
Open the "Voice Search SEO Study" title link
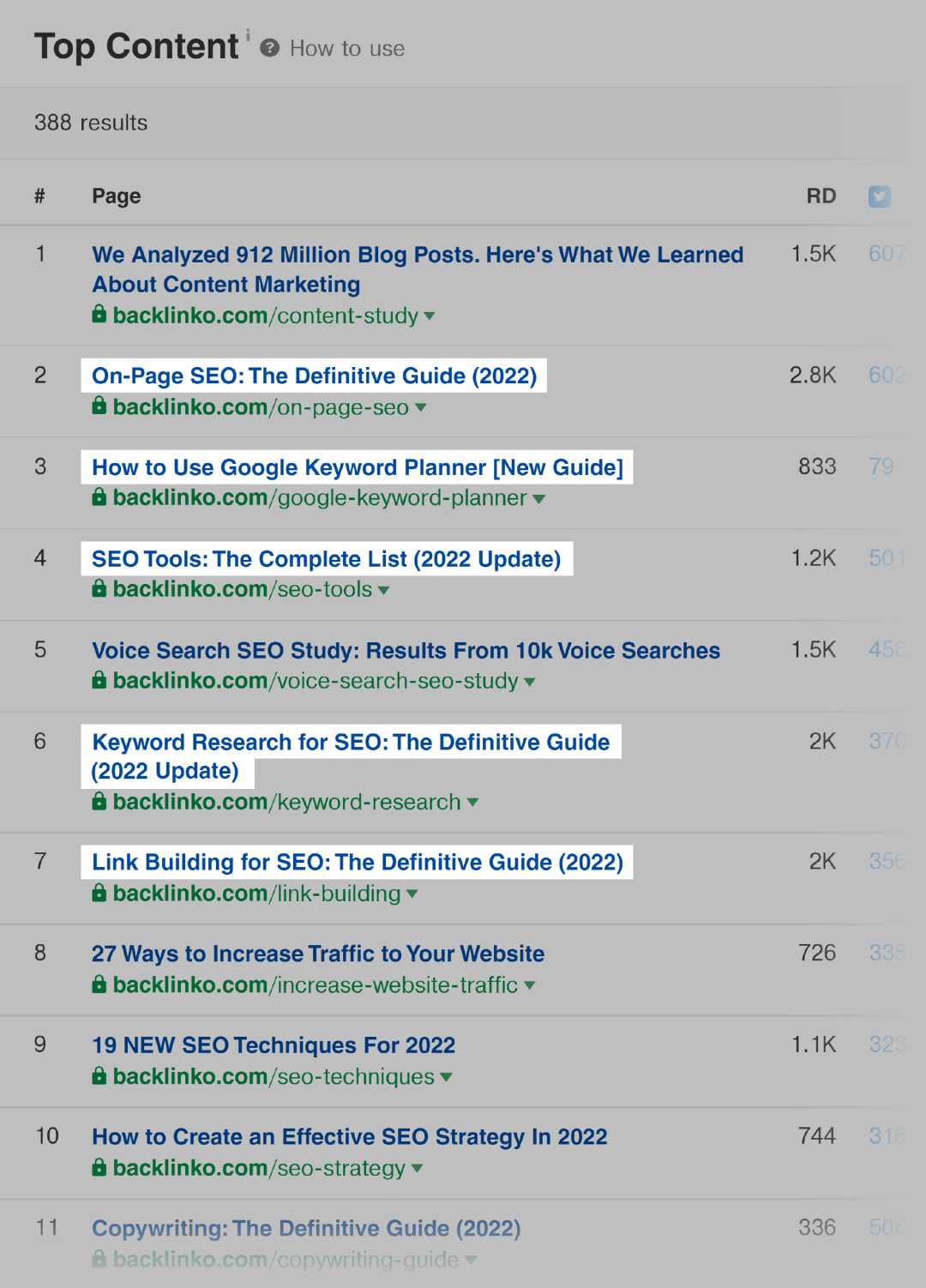coord(406,651)
